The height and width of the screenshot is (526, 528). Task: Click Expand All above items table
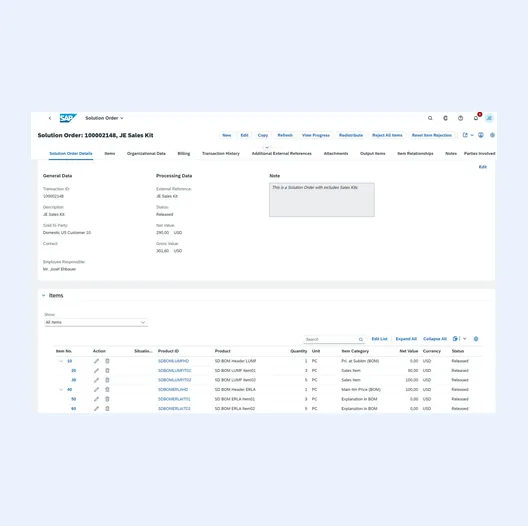(x=406, y=339)
